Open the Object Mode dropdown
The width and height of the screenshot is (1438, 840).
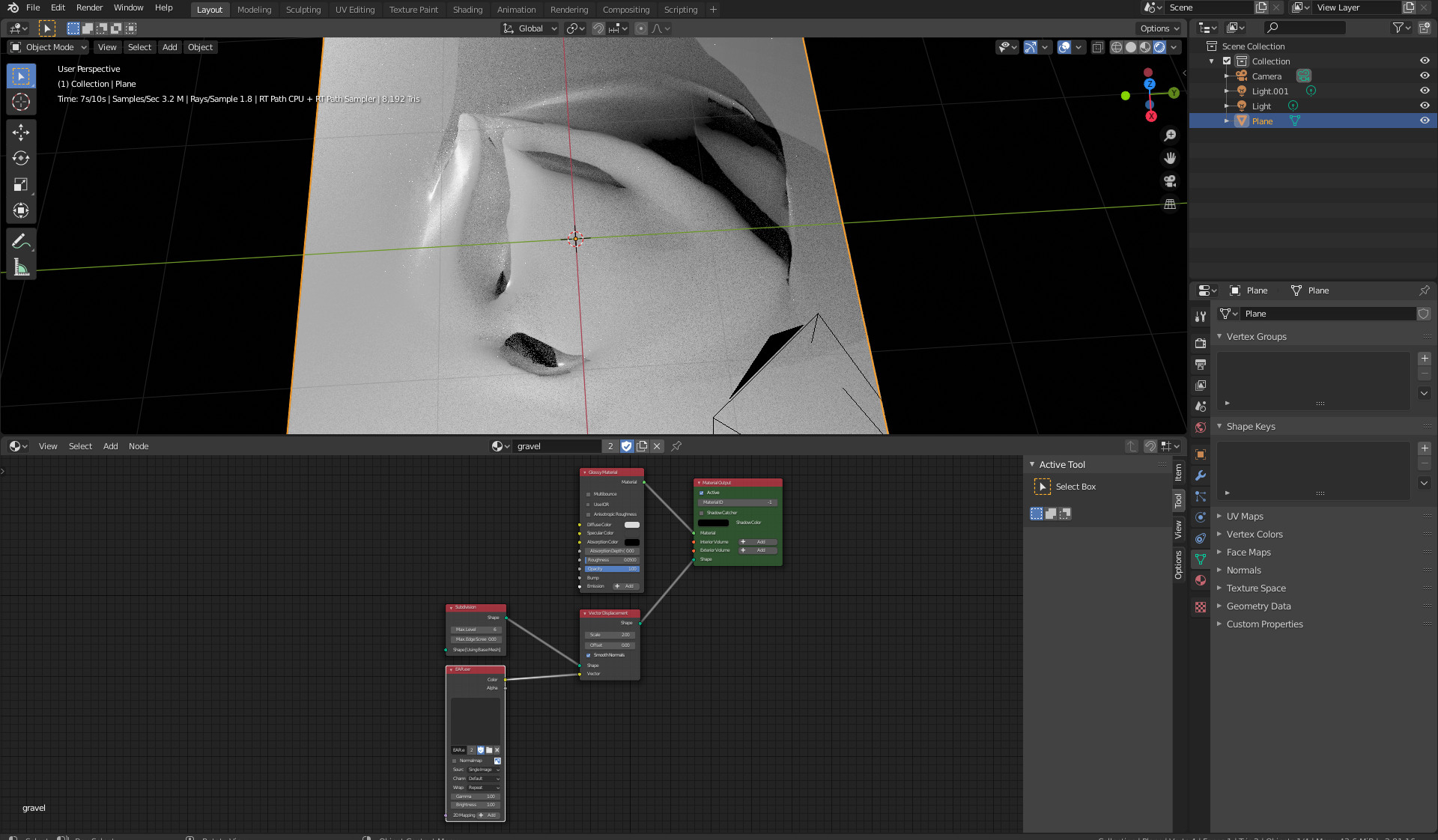click(49, 47)
